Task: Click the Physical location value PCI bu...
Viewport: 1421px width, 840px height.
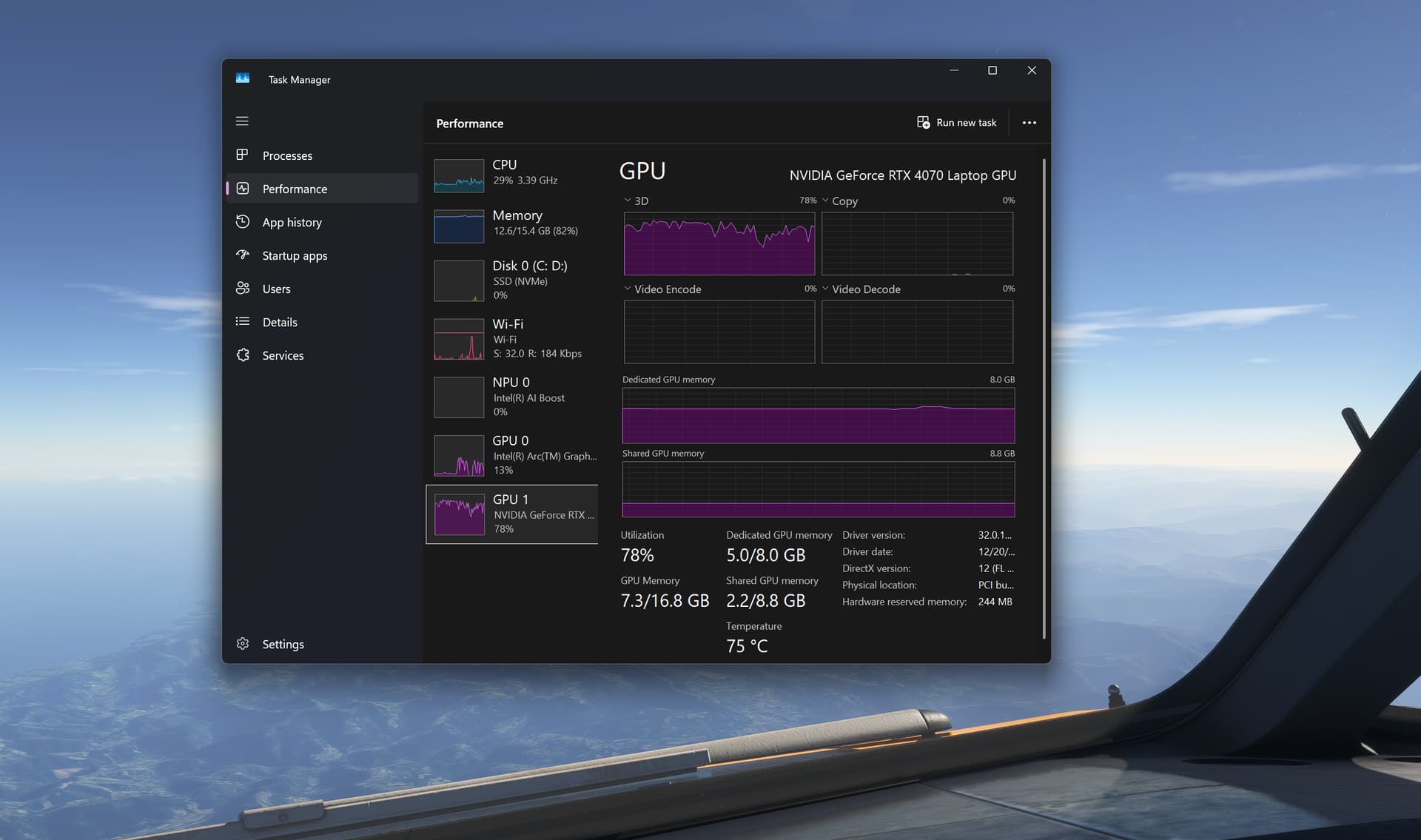Action: (996, 585)
